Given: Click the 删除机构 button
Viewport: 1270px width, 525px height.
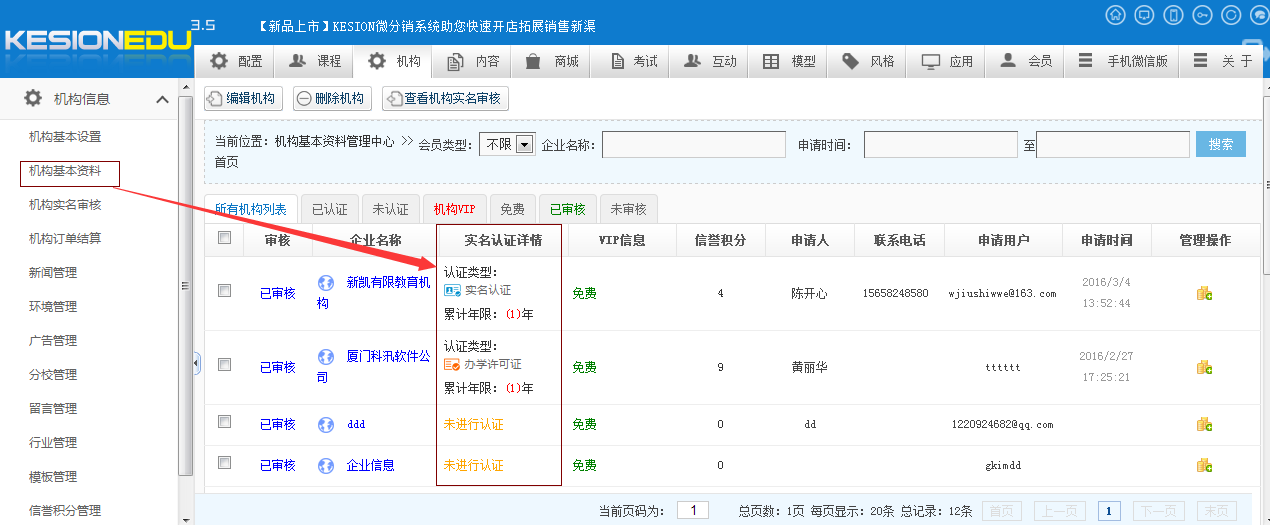Looking at the screenshot, I should (x=332, y=98).
